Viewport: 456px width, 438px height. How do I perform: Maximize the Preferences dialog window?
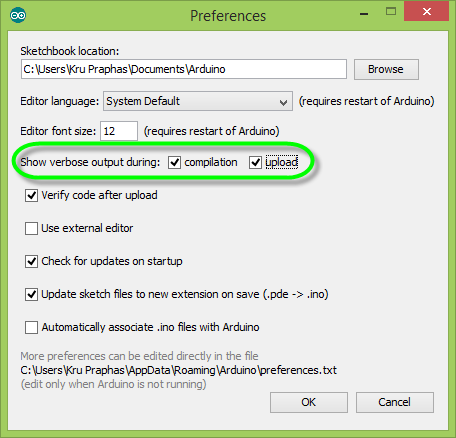tap(391, 12)
